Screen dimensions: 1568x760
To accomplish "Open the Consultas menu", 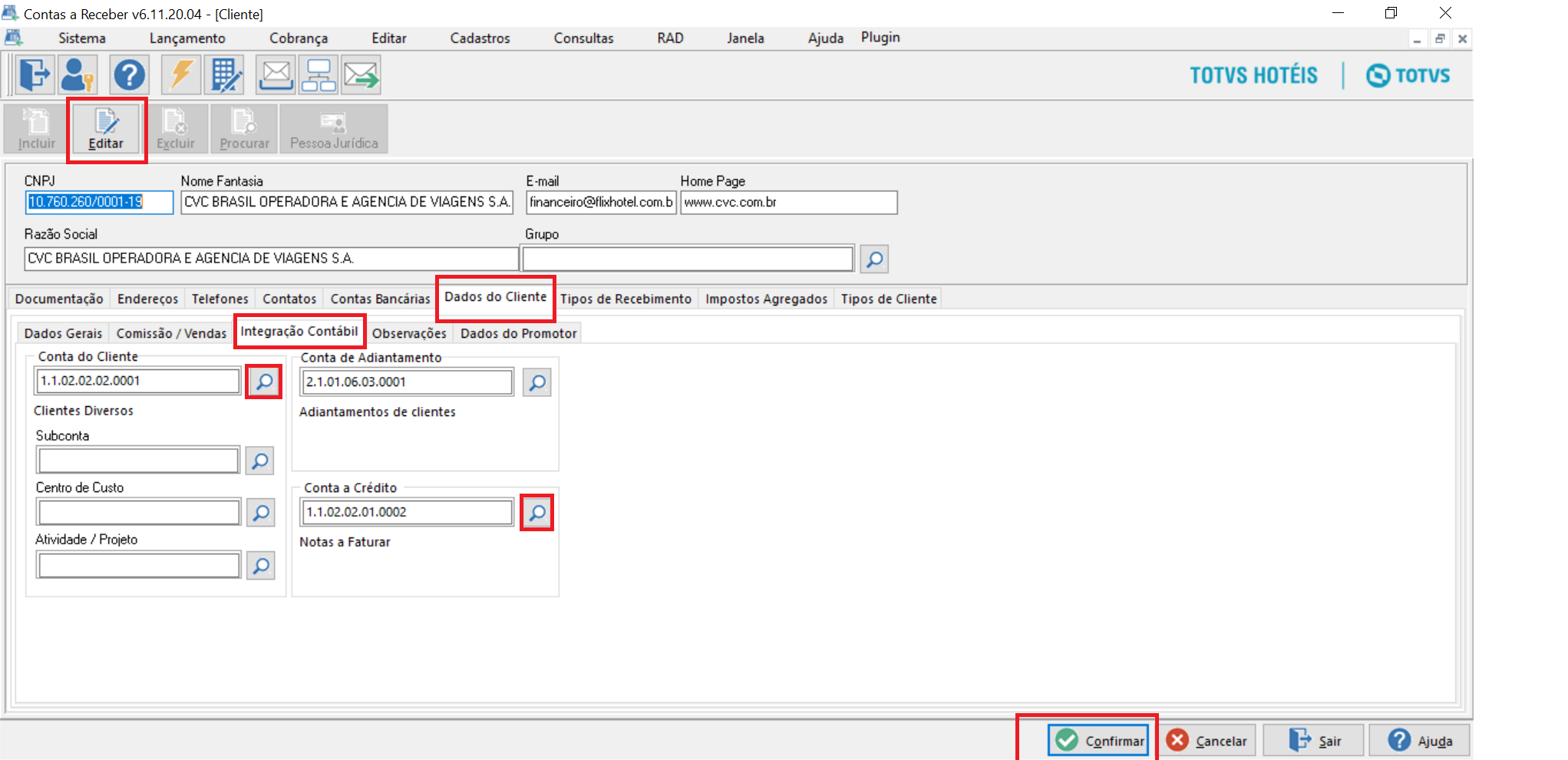I will tap(583, 38).
